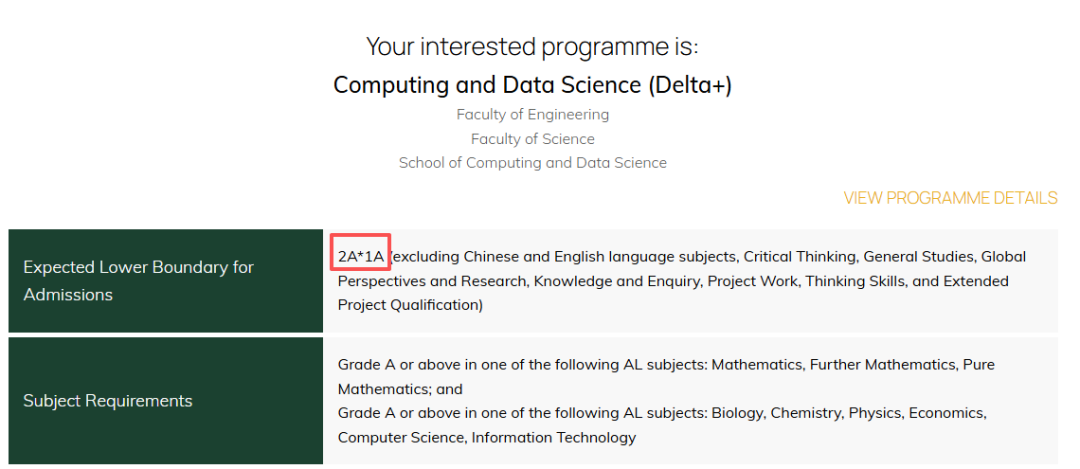Open the VIEW PROGRAMME DETAILS link
This screenshot has width=1080, height=469.
950,198
